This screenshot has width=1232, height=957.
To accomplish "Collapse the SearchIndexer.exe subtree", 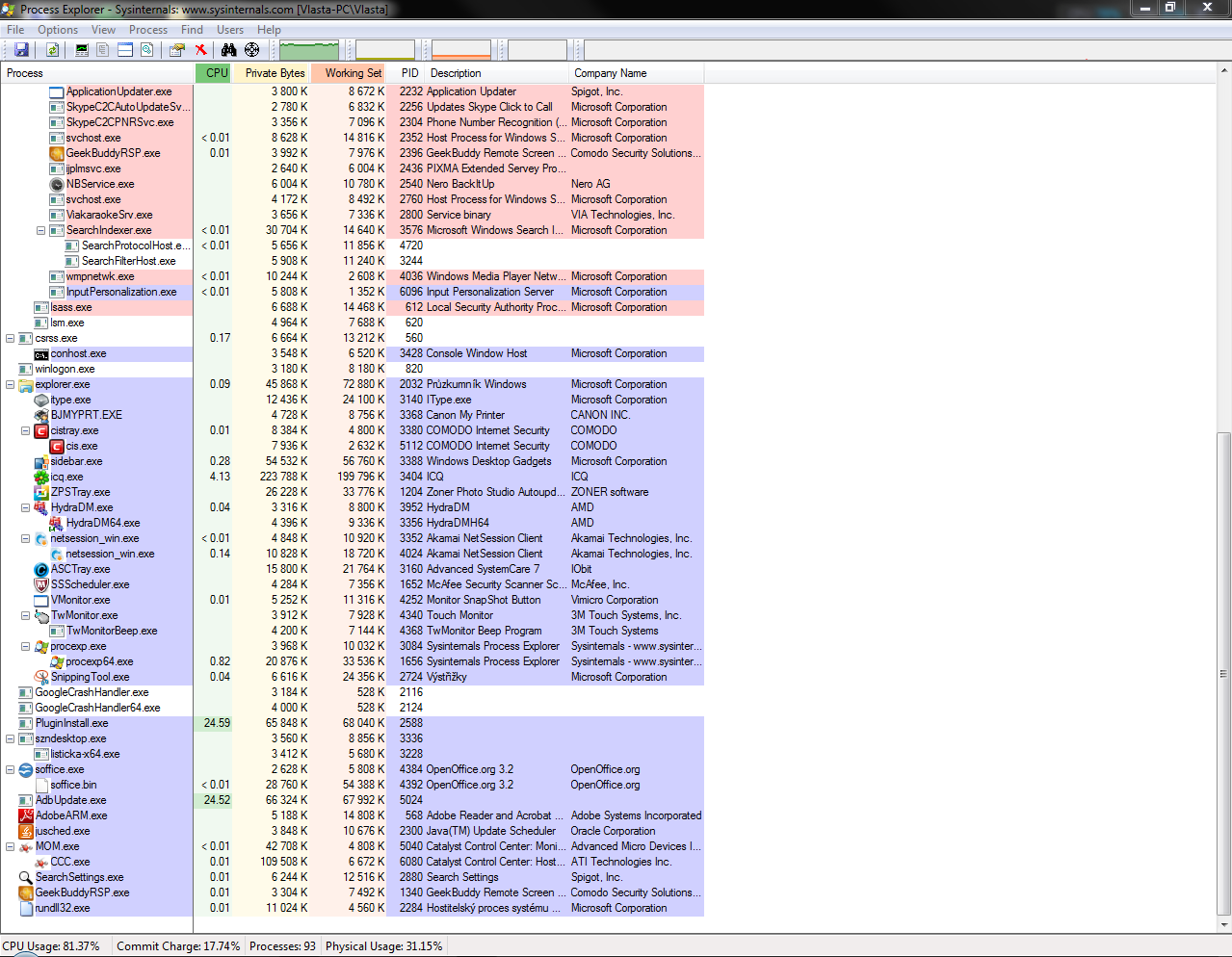I will coord(41,231).
